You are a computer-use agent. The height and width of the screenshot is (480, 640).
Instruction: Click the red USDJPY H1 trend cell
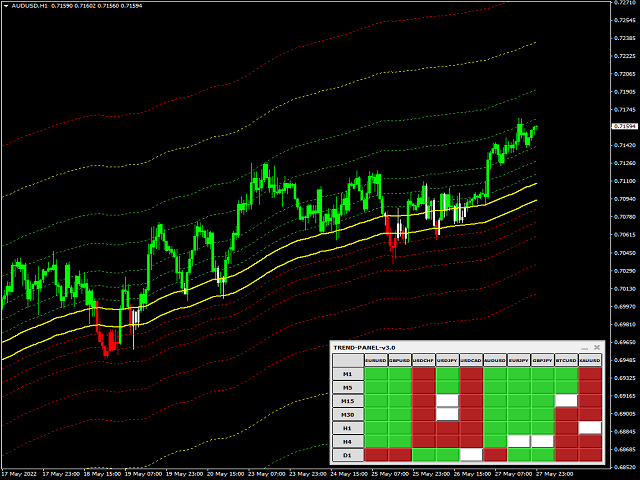tap(447, 428)
